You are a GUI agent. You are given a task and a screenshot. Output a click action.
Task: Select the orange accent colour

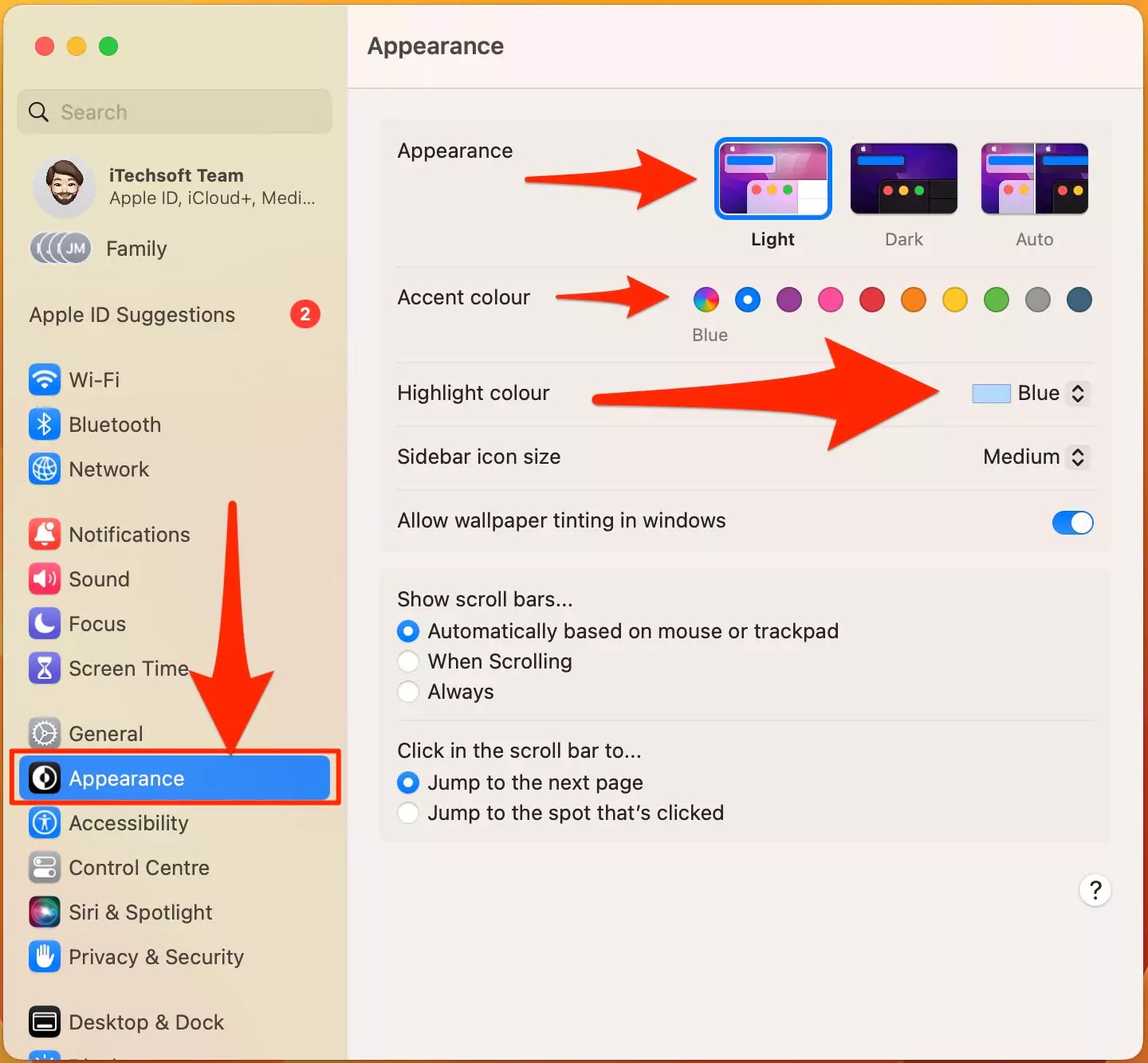tap(914, 300)
